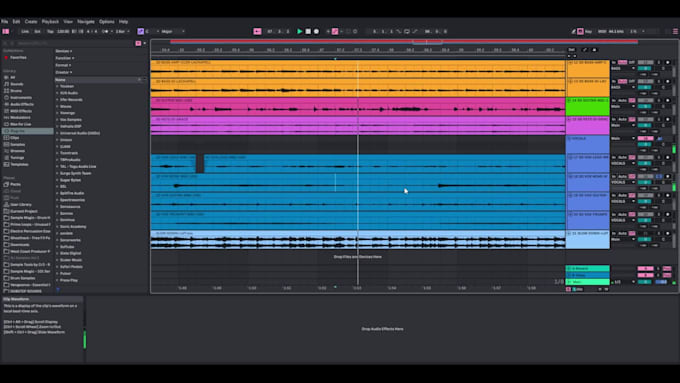Open the Edit menu
The width and height of the screenshot is (680, 383).
pos(16,21)
